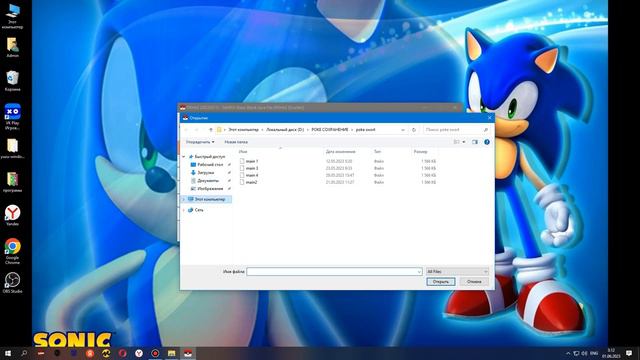Expand the Этот компьютер tree node
This screenshot has height=360, width=640.
(x=184, y=199)
